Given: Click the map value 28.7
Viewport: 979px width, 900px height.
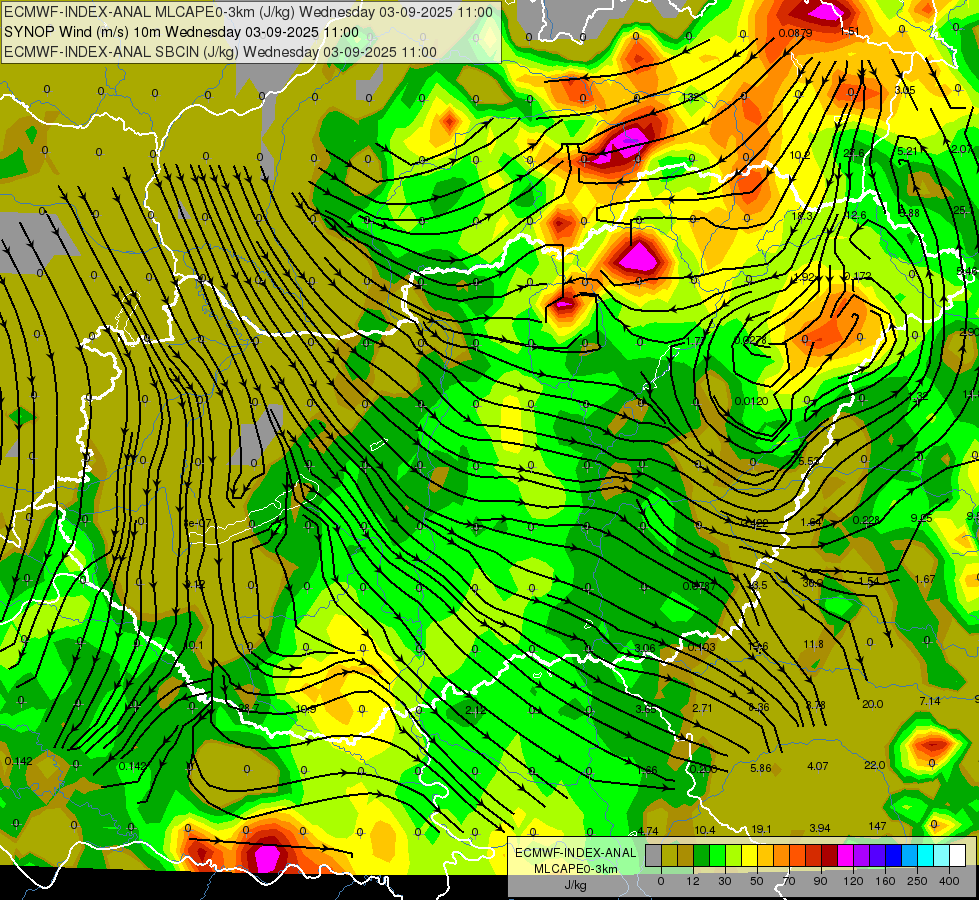Looking at the screenshot, I should click(248, 708).
